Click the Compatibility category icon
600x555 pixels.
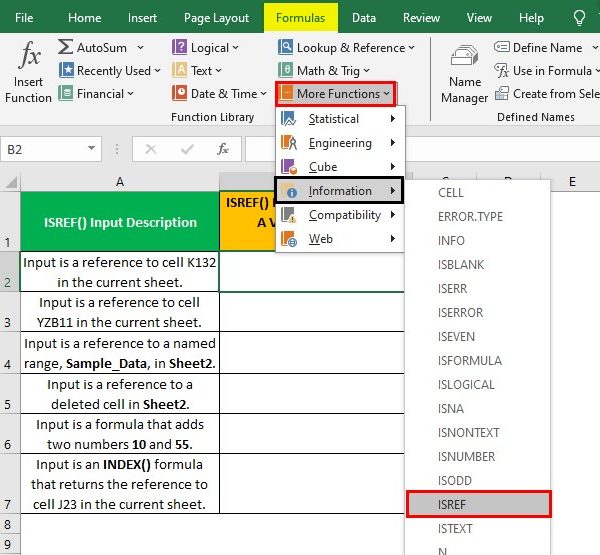289,215
